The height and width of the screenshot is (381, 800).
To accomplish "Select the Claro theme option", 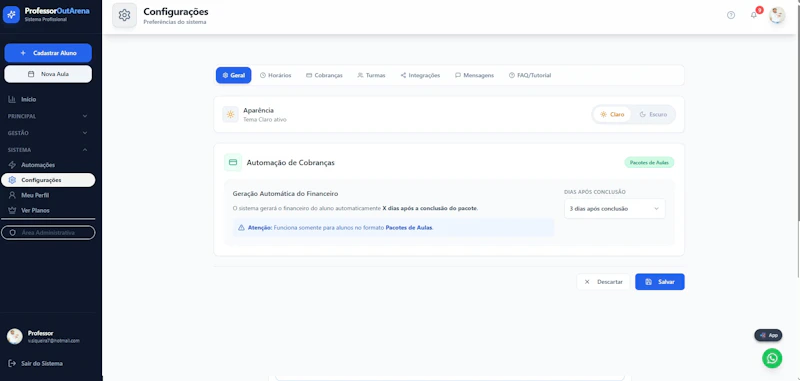I will [x=612, y=115].
